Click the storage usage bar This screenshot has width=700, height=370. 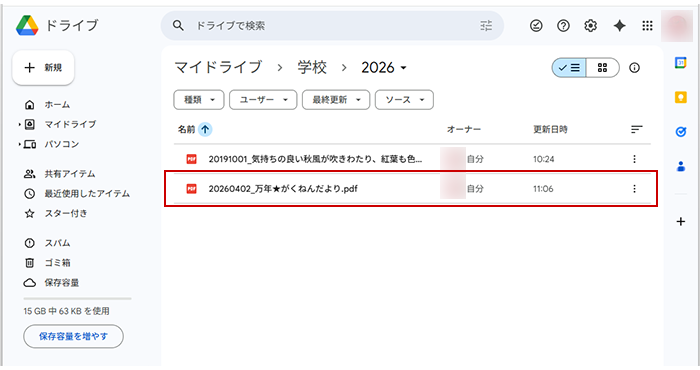(77, 299)
